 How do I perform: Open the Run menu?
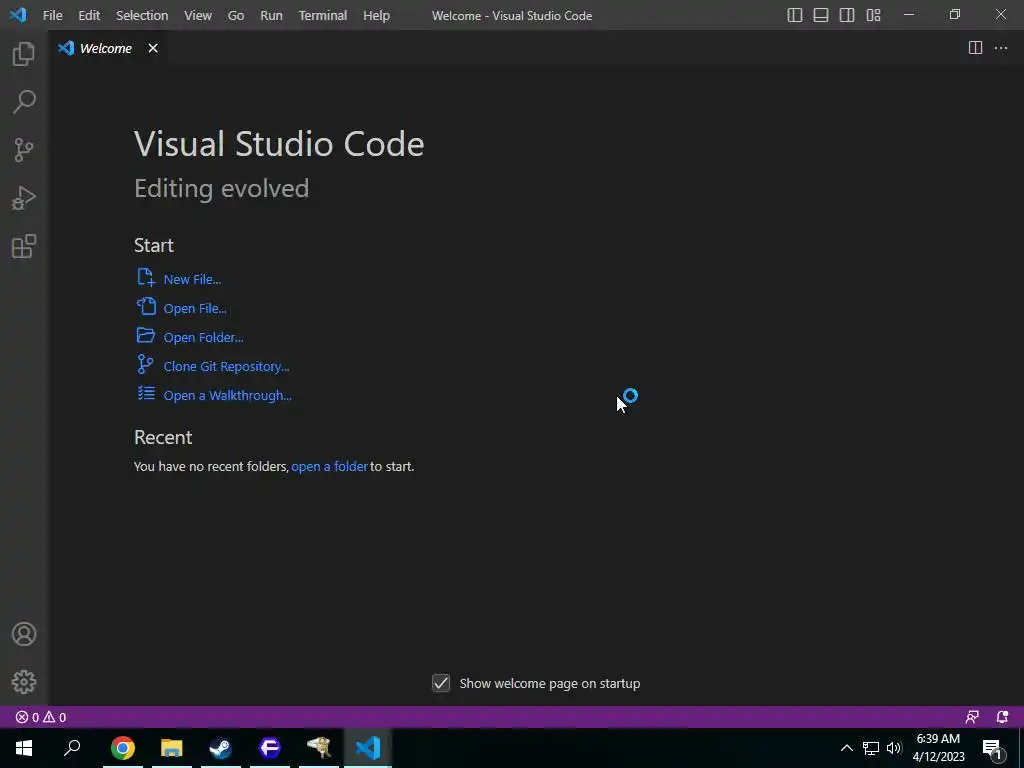point(271,15)
